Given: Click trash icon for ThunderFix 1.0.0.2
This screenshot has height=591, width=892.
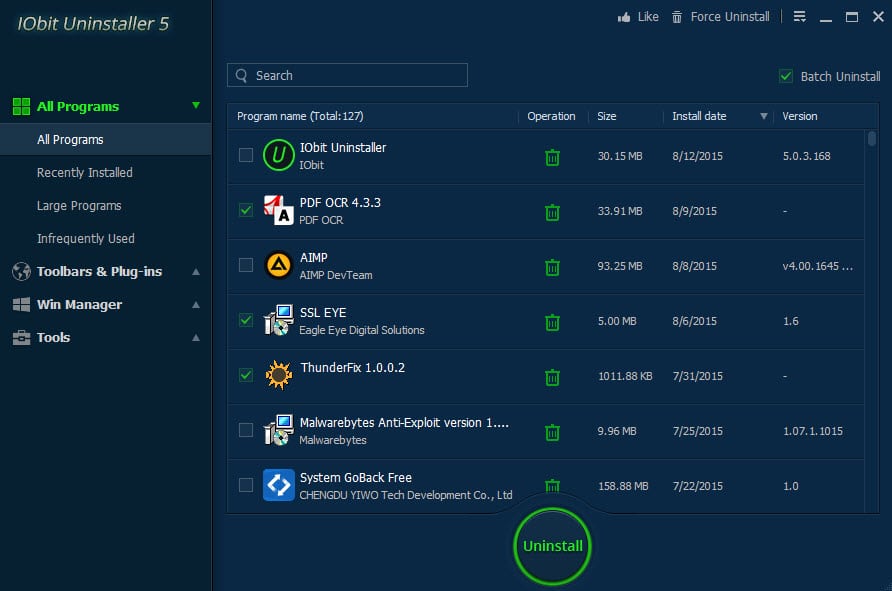Looking at the screenshot, I should (552, 377).
